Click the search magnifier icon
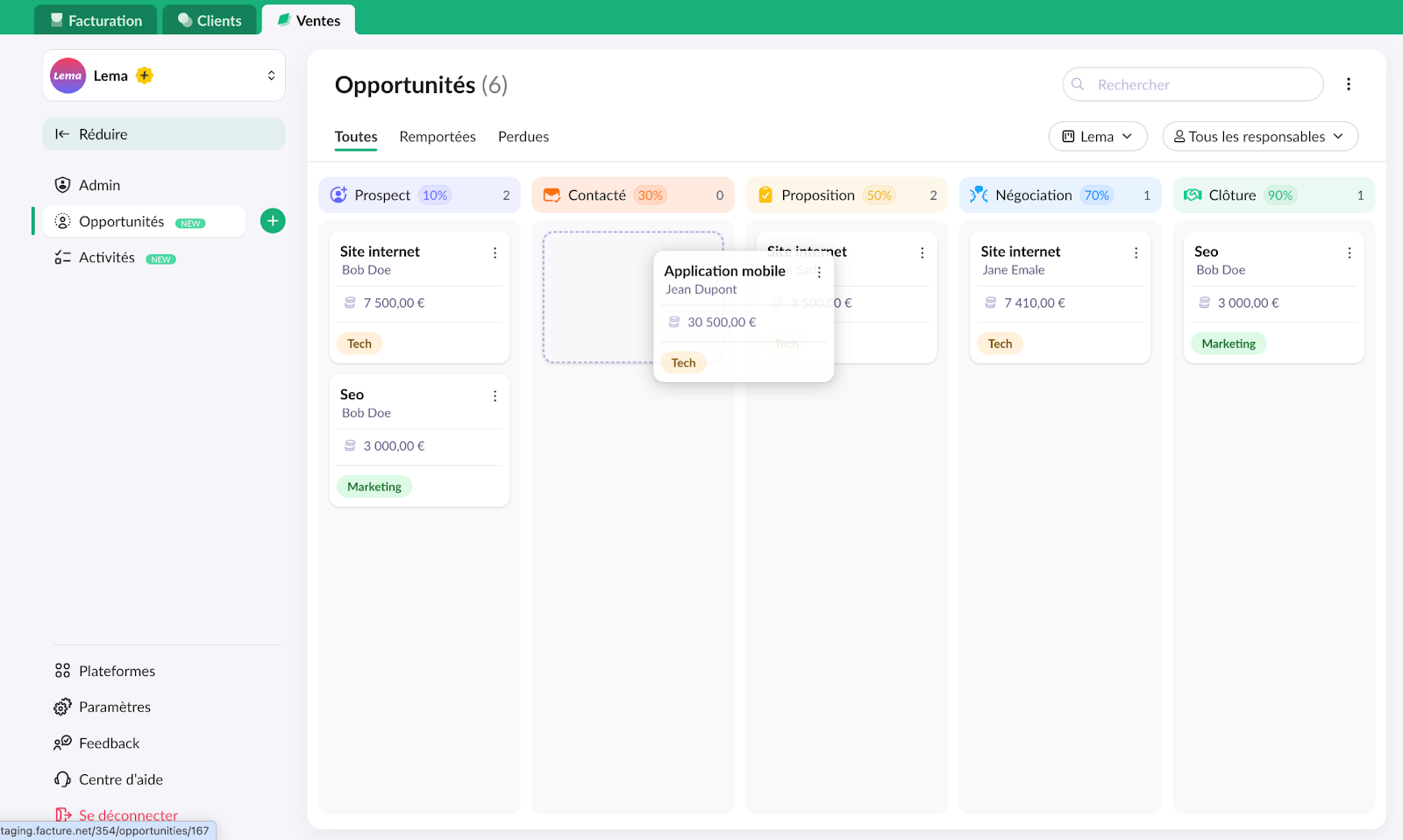The height and width of the screenshot is (840, 1403). [x=1078, y=84]
